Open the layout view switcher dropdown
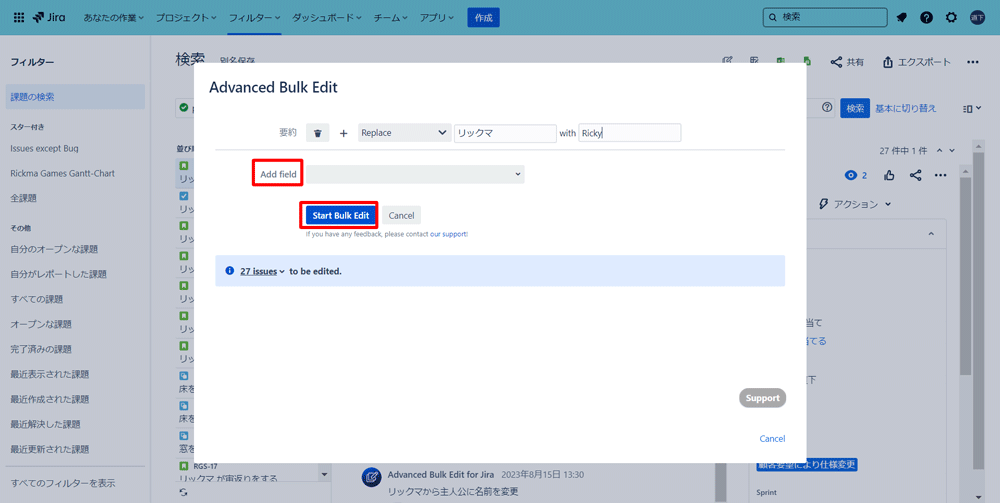The height and width of the screenshot is (503, 1000). pyautogui.click(x=972, y=108)
